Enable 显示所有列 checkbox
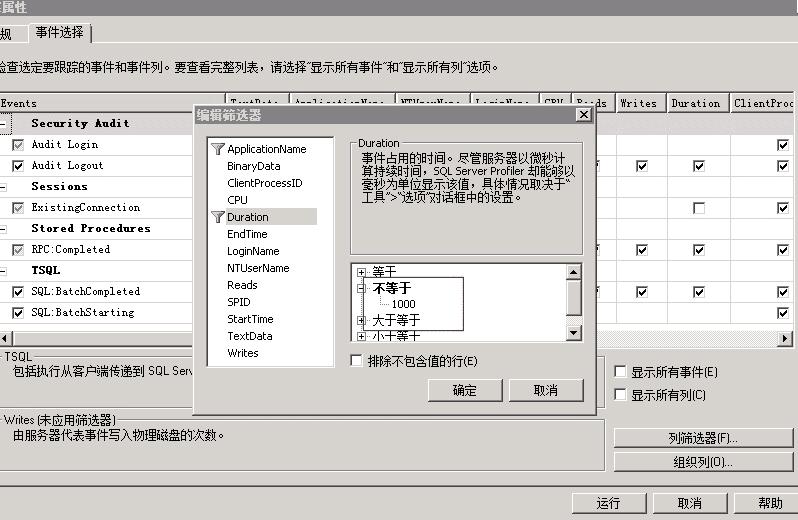Screen dimensions: 798x520 [620, 394]
